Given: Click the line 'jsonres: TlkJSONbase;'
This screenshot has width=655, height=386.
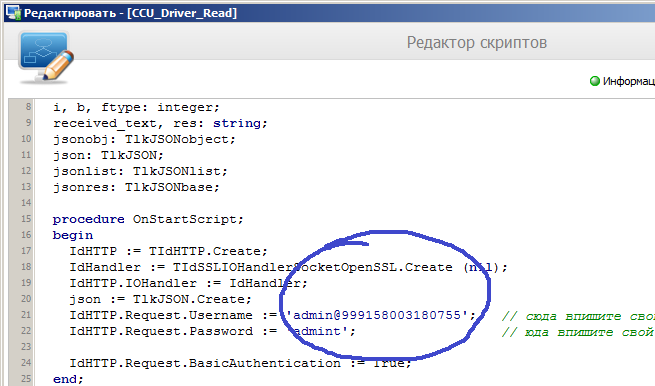Looking at the screenshot, I should (x=136, y=187).
